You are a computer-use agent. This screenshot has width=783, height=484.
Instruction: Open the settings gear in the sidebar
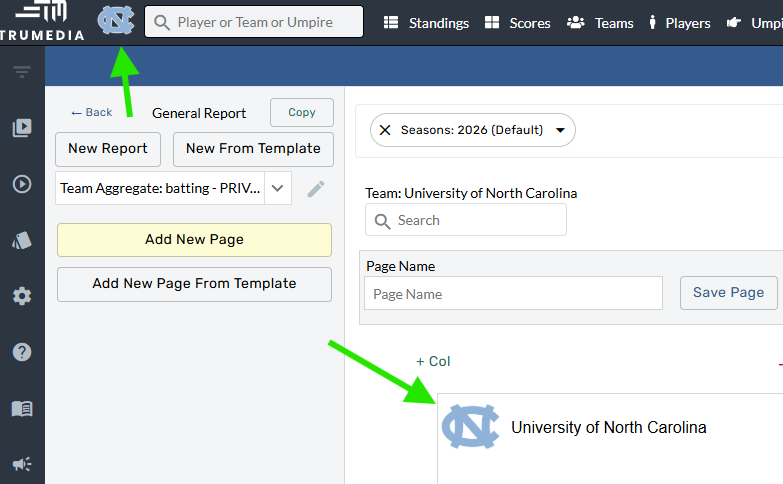[x=22, y=296]
